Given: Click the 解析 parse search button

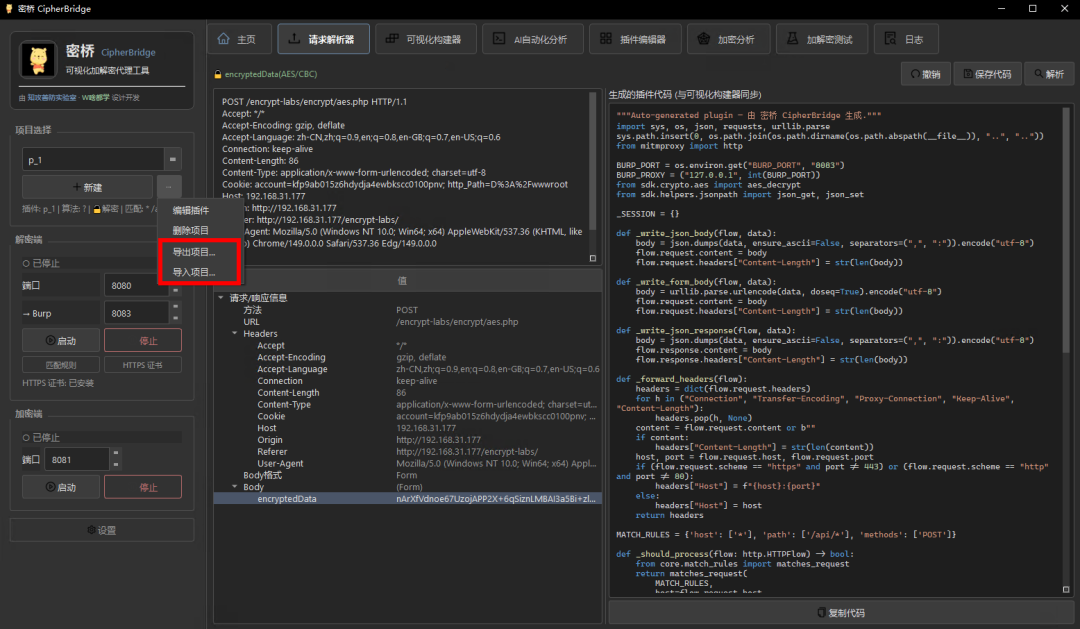Looking at the screenshot, I should pyautogui.click(x=1049, y=74).
